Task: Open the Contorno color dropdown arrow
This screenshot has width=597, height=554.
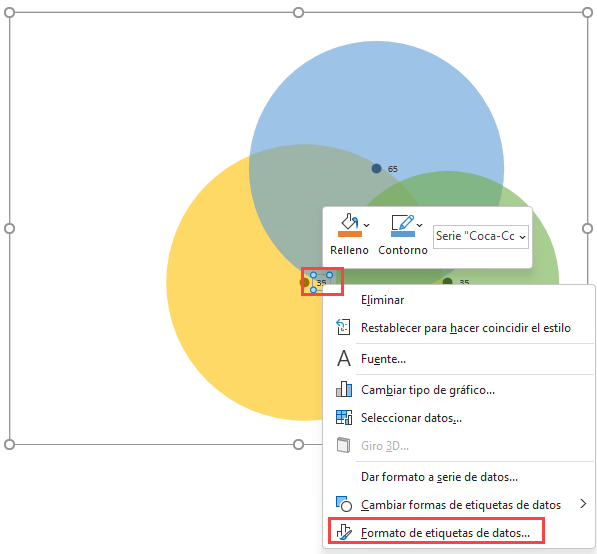Action: (x=419, y=225)
